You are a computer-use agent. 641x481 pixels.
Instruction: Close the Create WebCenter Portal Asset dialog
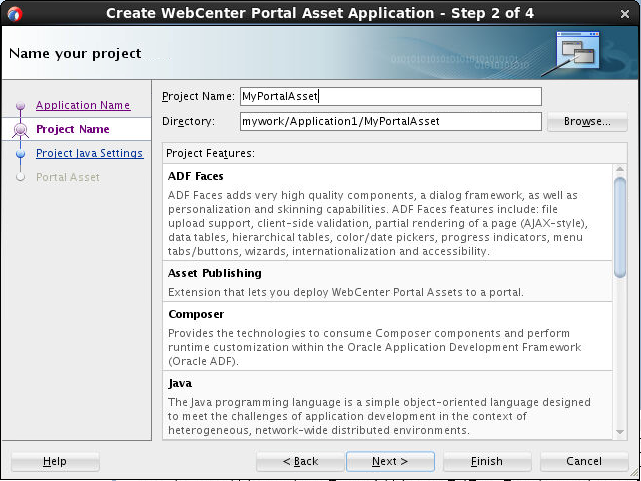tap(625, 14)
